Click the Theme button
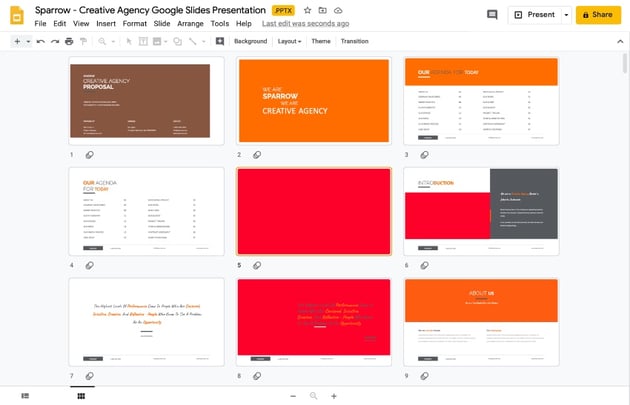The height and width of the screenshot is (405, 630). [321, 41]
